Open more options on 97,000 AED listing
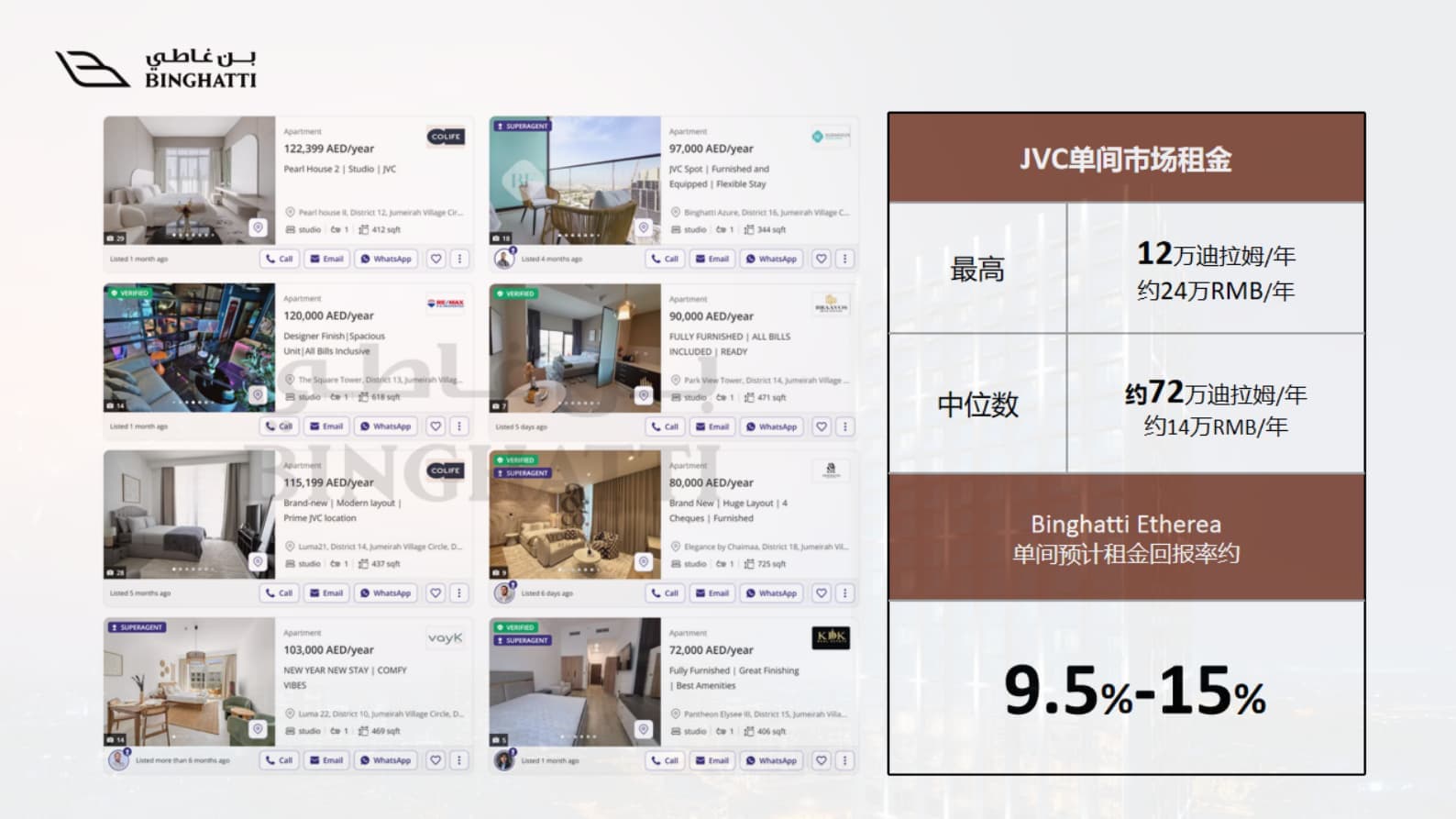The image size is (1456, 819). (x=844, y=259)
